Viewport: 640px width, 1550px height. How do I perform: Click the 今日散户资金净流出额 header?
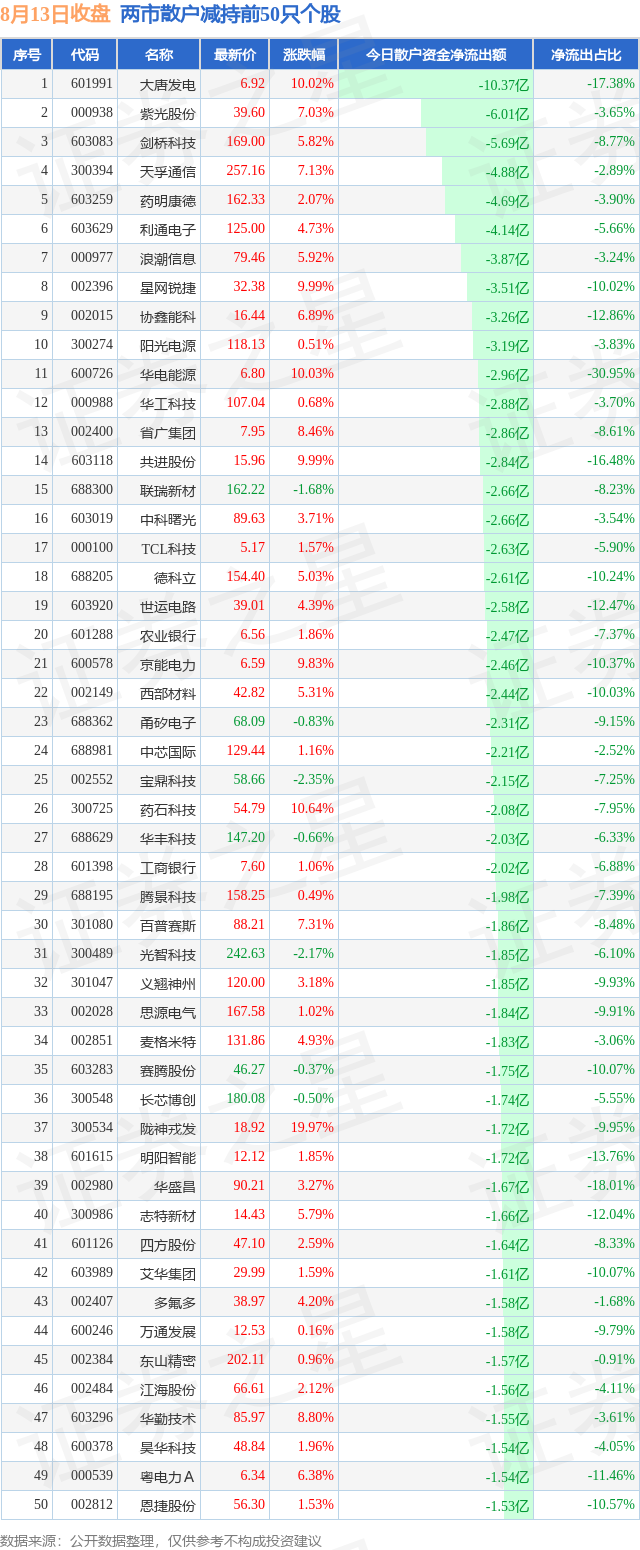(x=435, y=55)
